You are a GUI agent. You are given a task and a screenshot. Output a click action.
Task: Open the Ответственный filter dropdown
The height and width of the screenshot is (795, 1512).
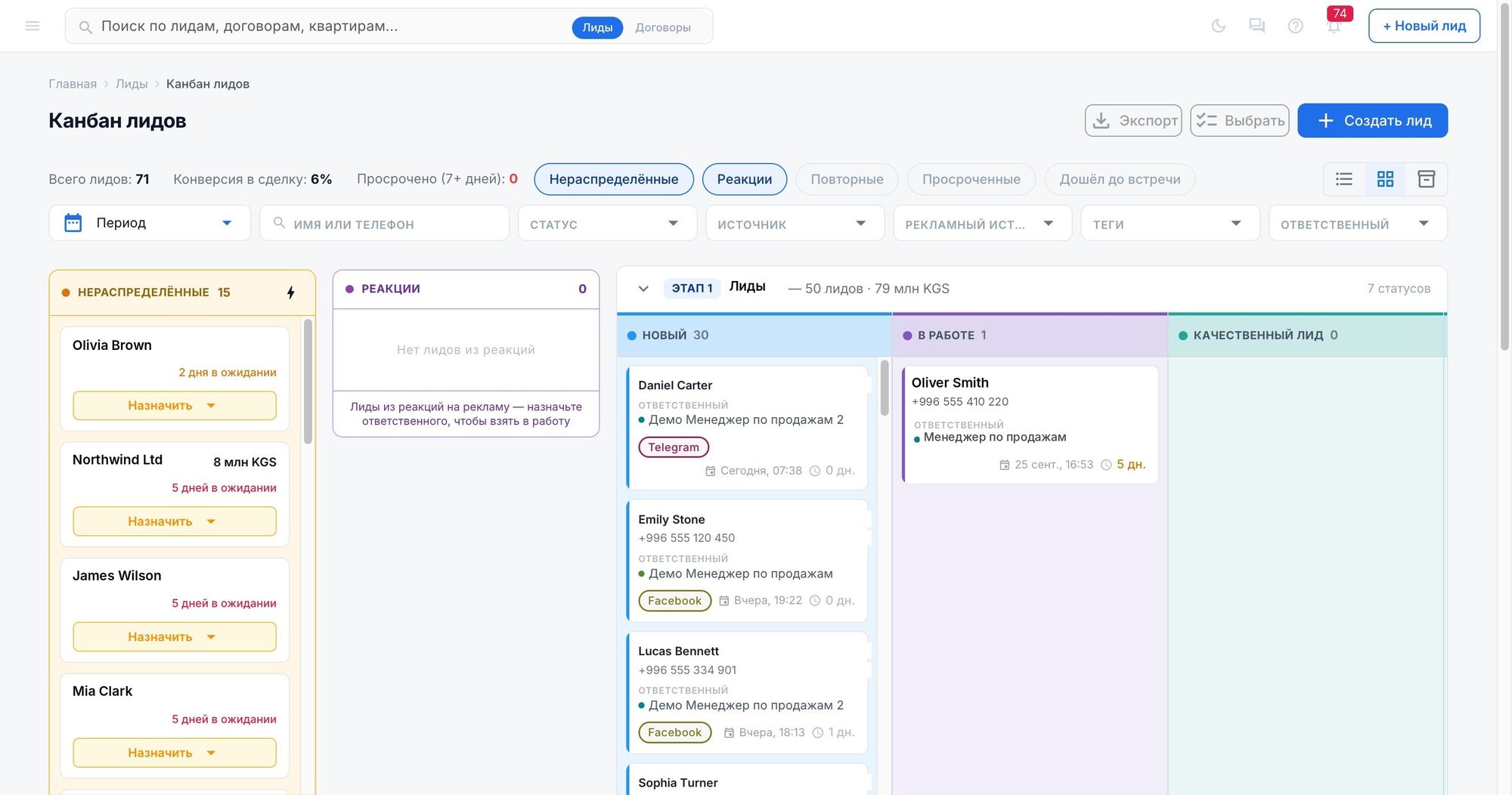click(1358, 223)
